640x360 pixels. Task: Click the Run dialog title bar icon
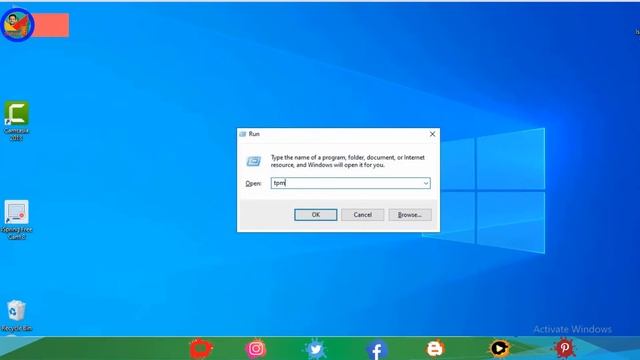242,134
